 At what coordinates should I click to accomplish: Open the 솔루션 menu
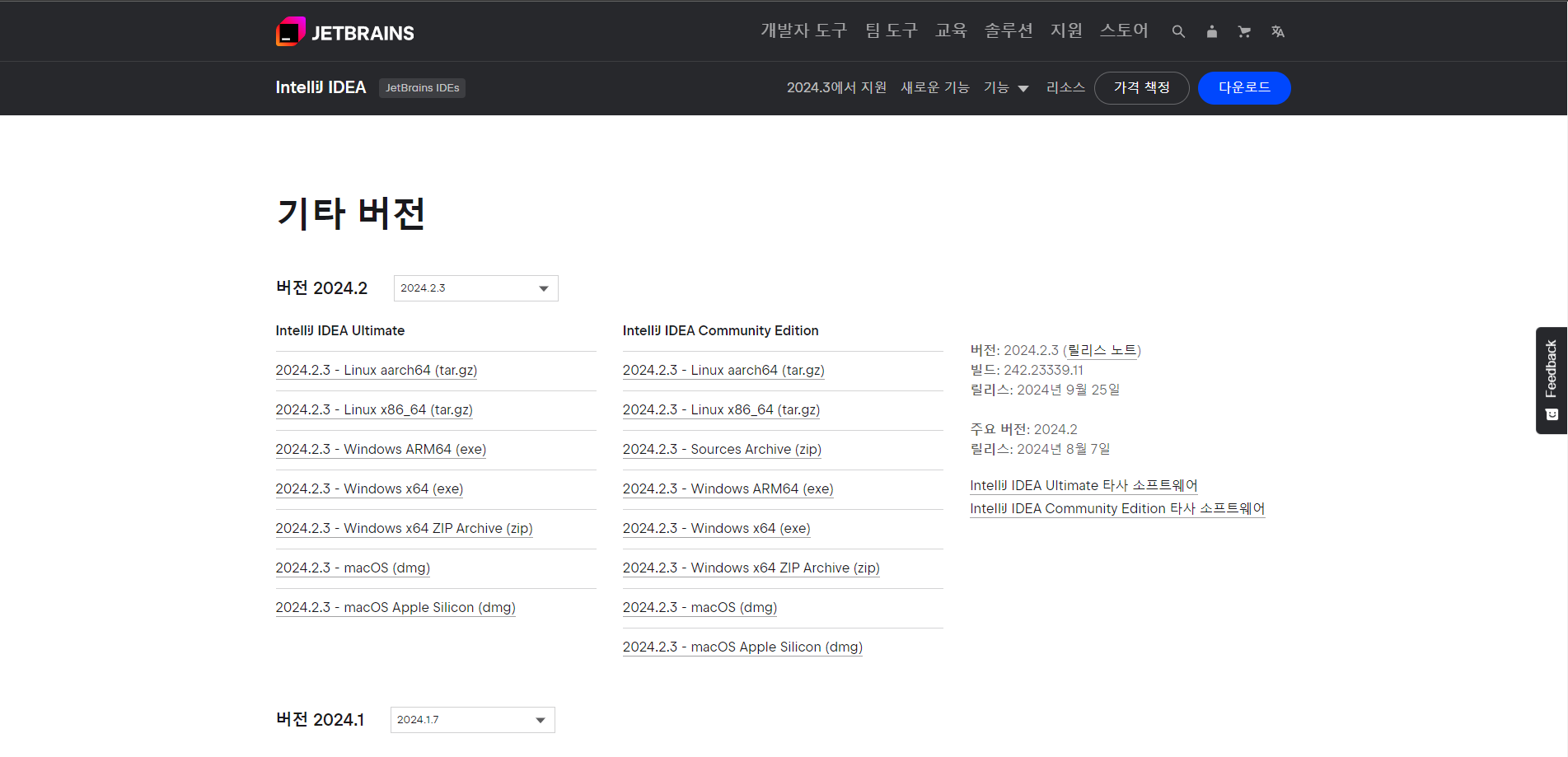click(1009, 30)
